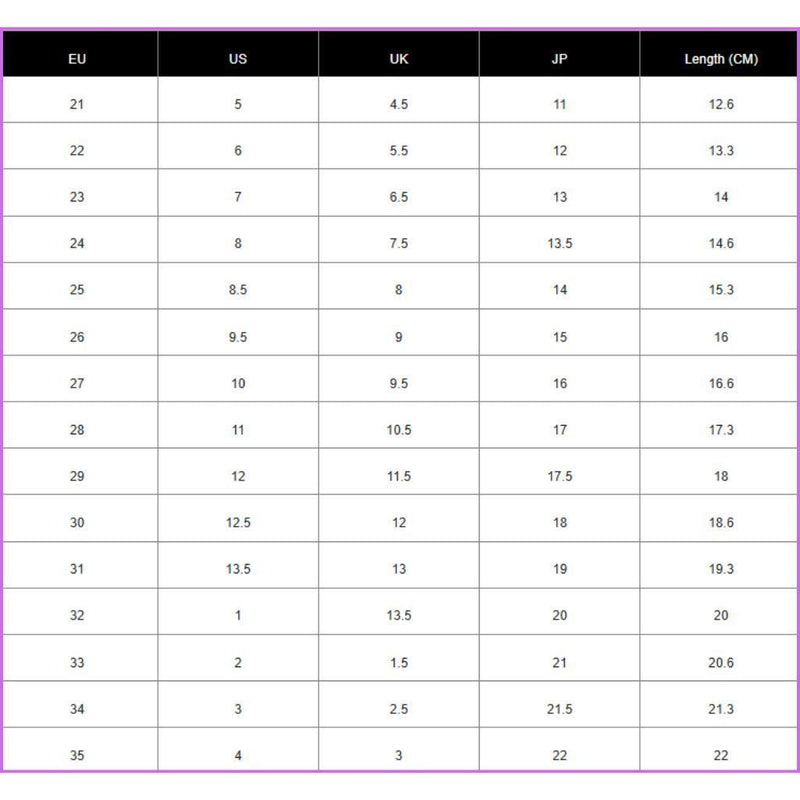Select the UK column header
The width and height of the screenshot is (800, 800).
399,59
